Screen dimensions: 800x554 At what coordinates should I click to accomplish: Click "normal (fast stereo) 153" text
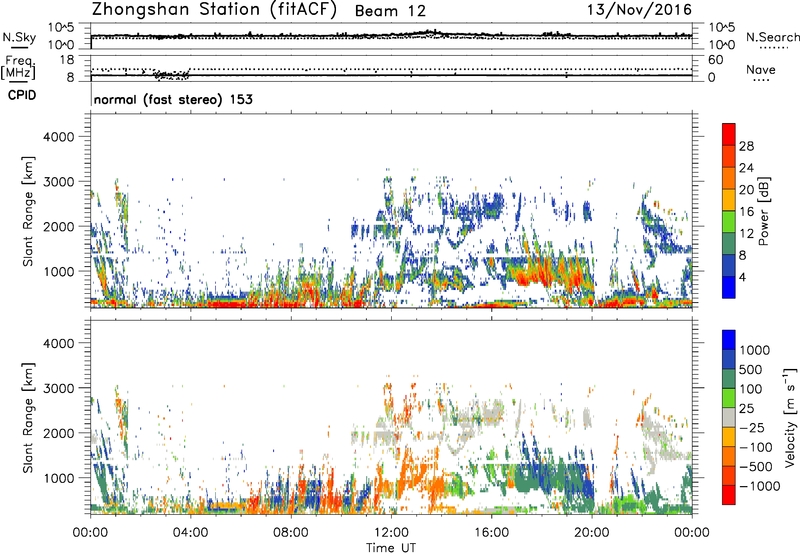coord(173,99)
